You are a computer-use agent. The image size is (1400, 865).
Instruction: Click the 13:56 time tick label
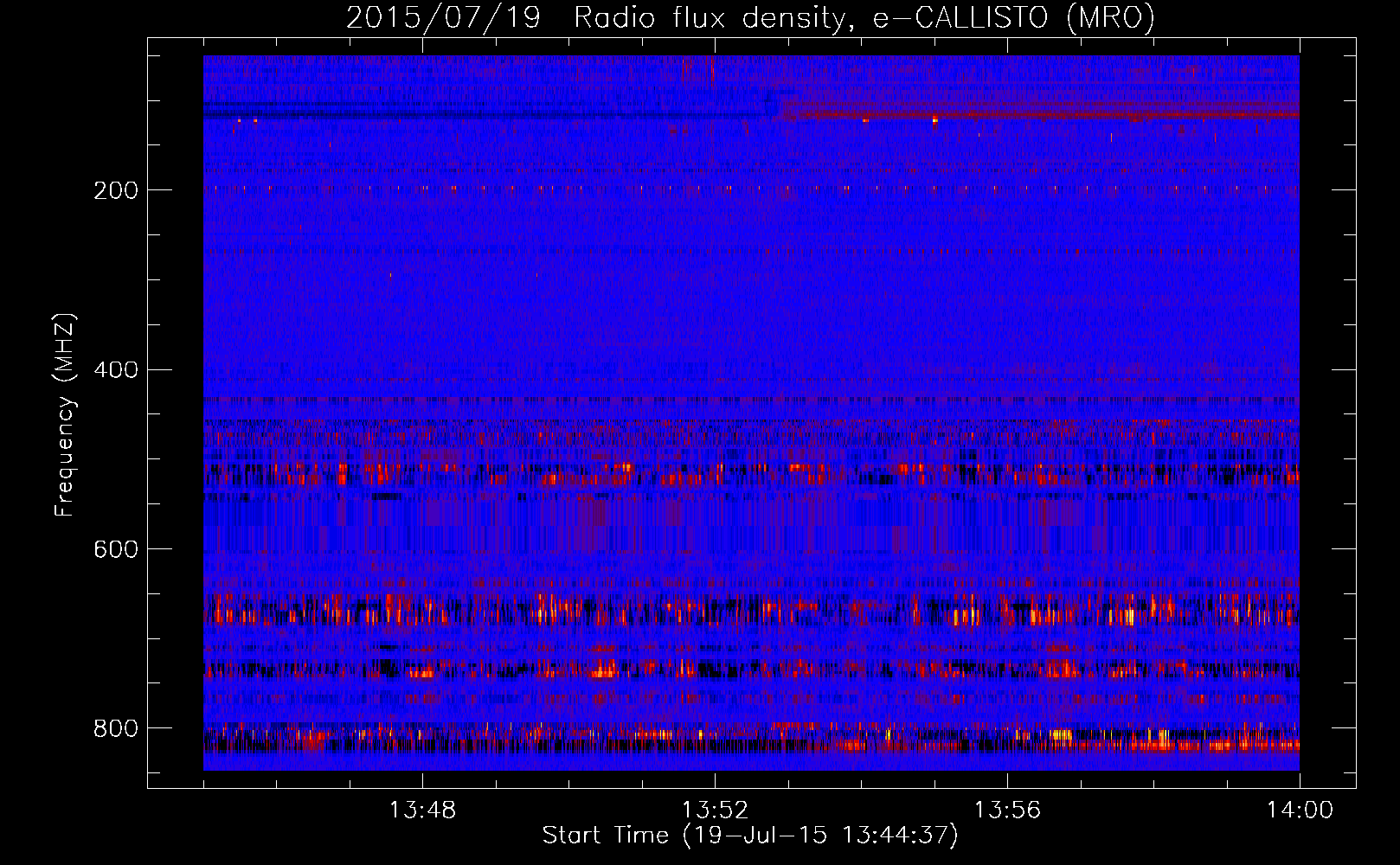pos(1007,811)
